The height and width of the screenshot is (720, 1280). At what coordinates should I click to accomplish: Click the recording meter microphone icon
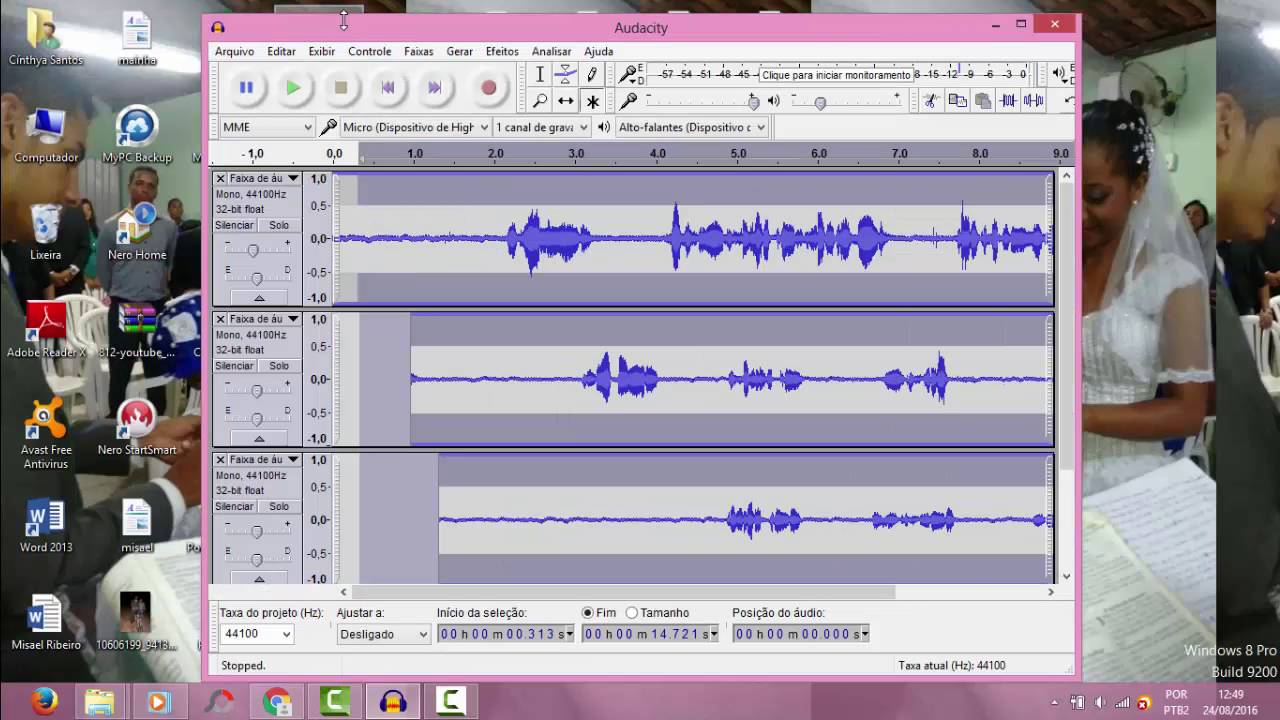point(628,74)
